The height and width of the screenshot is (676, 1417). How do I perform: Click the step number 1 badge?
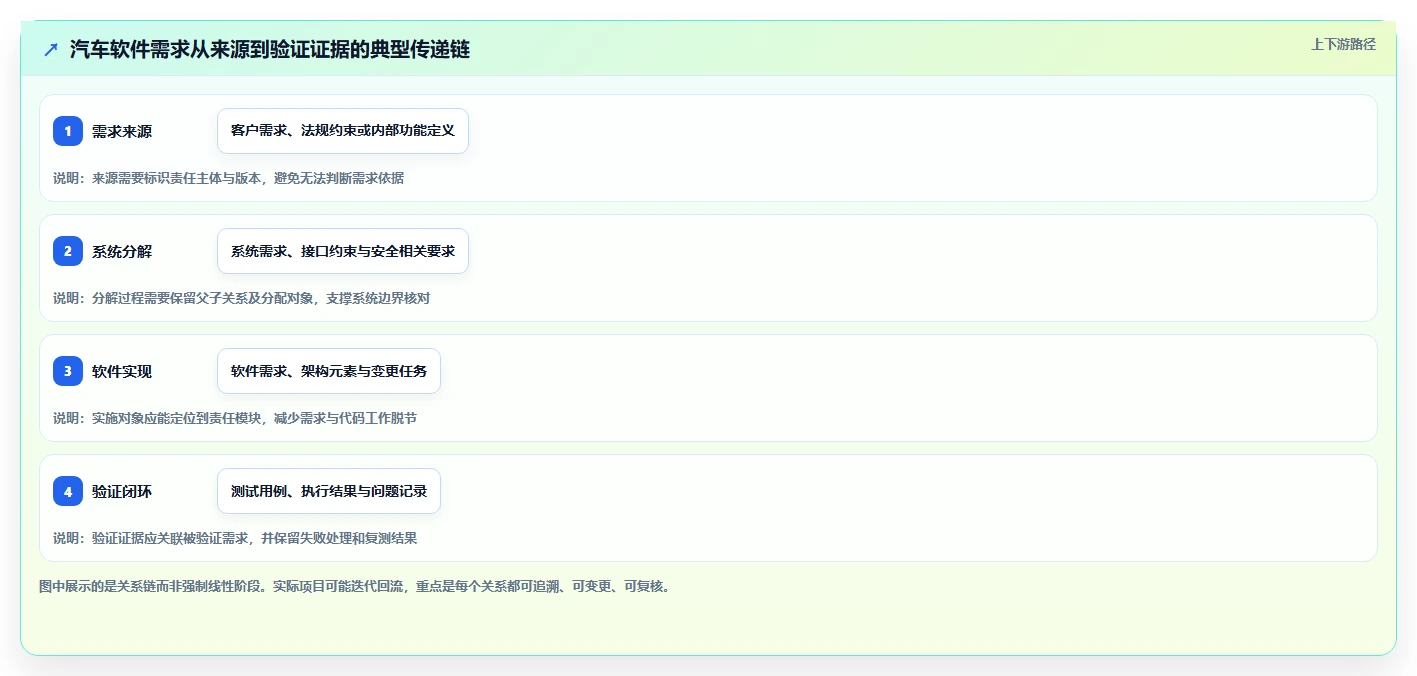(x=68, y=131)
